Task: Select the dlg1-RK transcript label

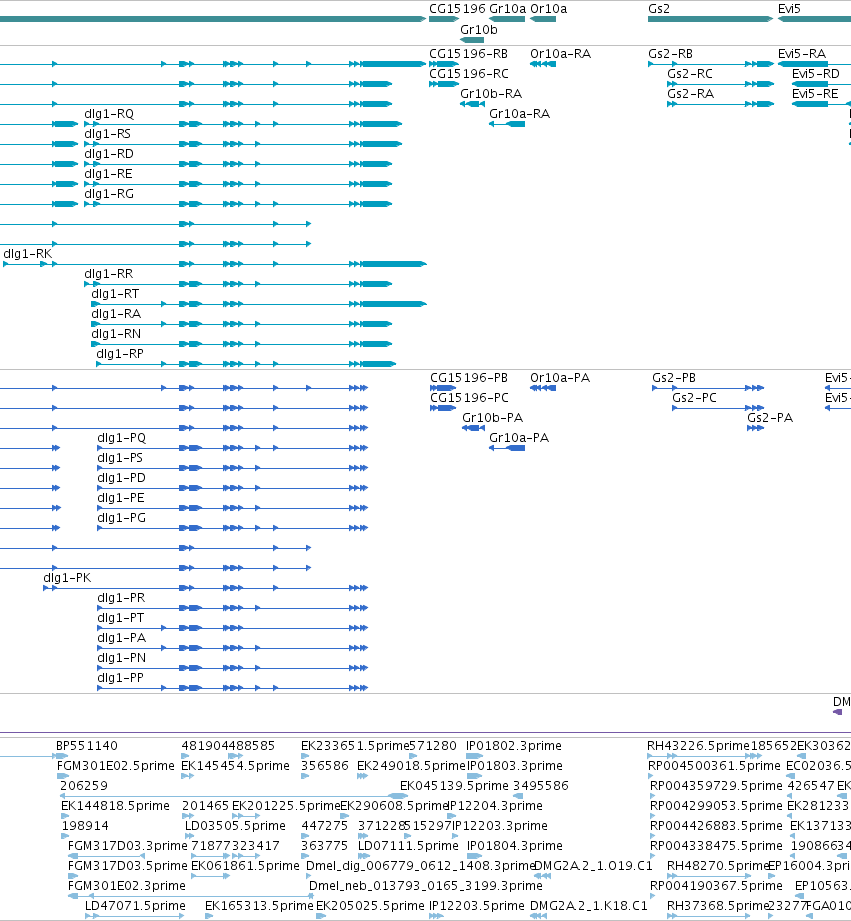Action: click(x=28, y=254)
